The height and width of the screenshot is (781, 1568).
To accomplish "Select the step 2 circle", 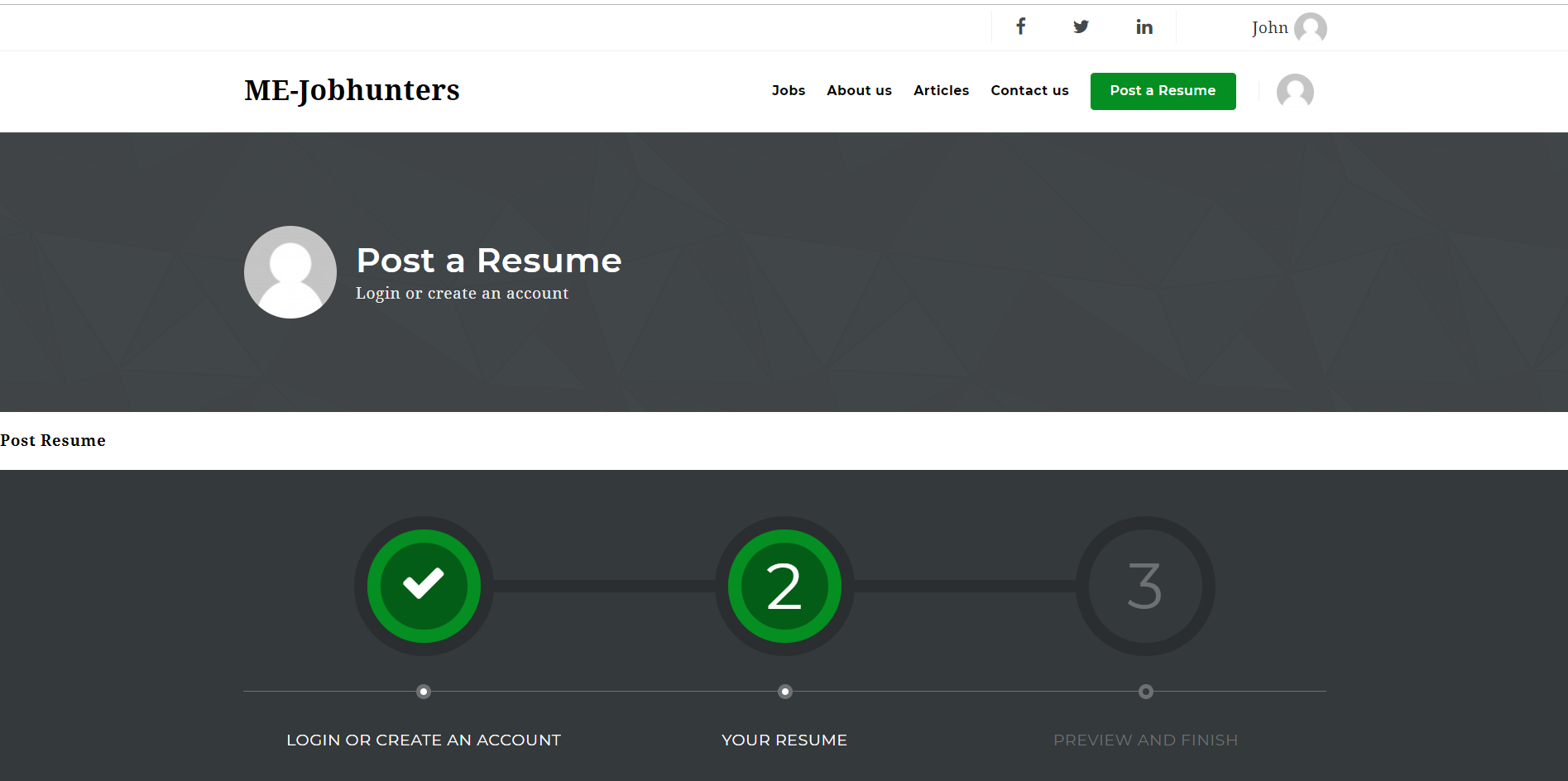I will 784,586.
